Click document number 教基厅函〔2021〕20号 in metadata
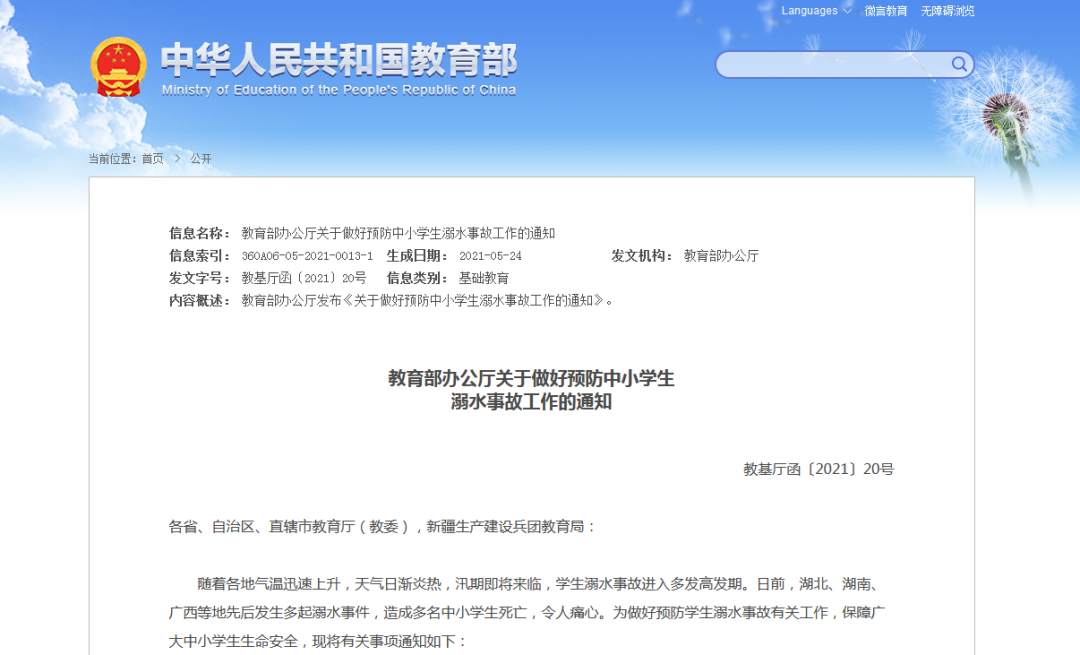 pos(304,278)
